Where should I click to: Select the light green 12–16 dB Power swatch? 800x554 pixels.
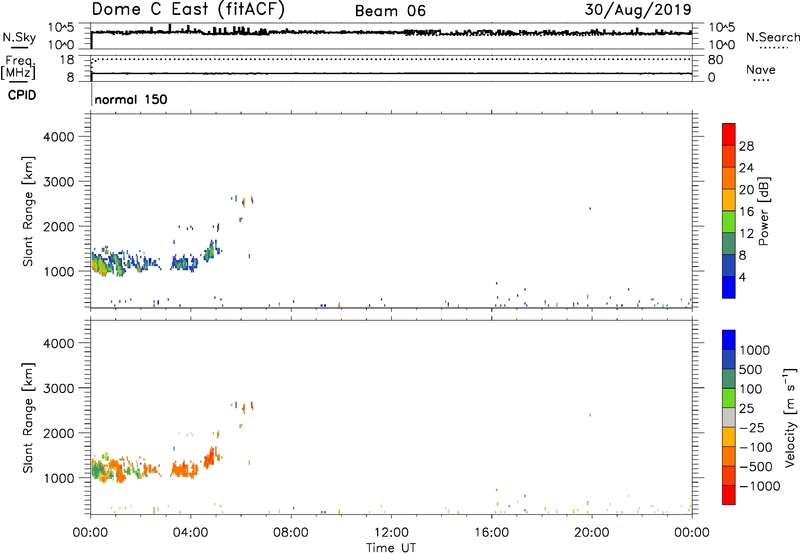(729, 222)
